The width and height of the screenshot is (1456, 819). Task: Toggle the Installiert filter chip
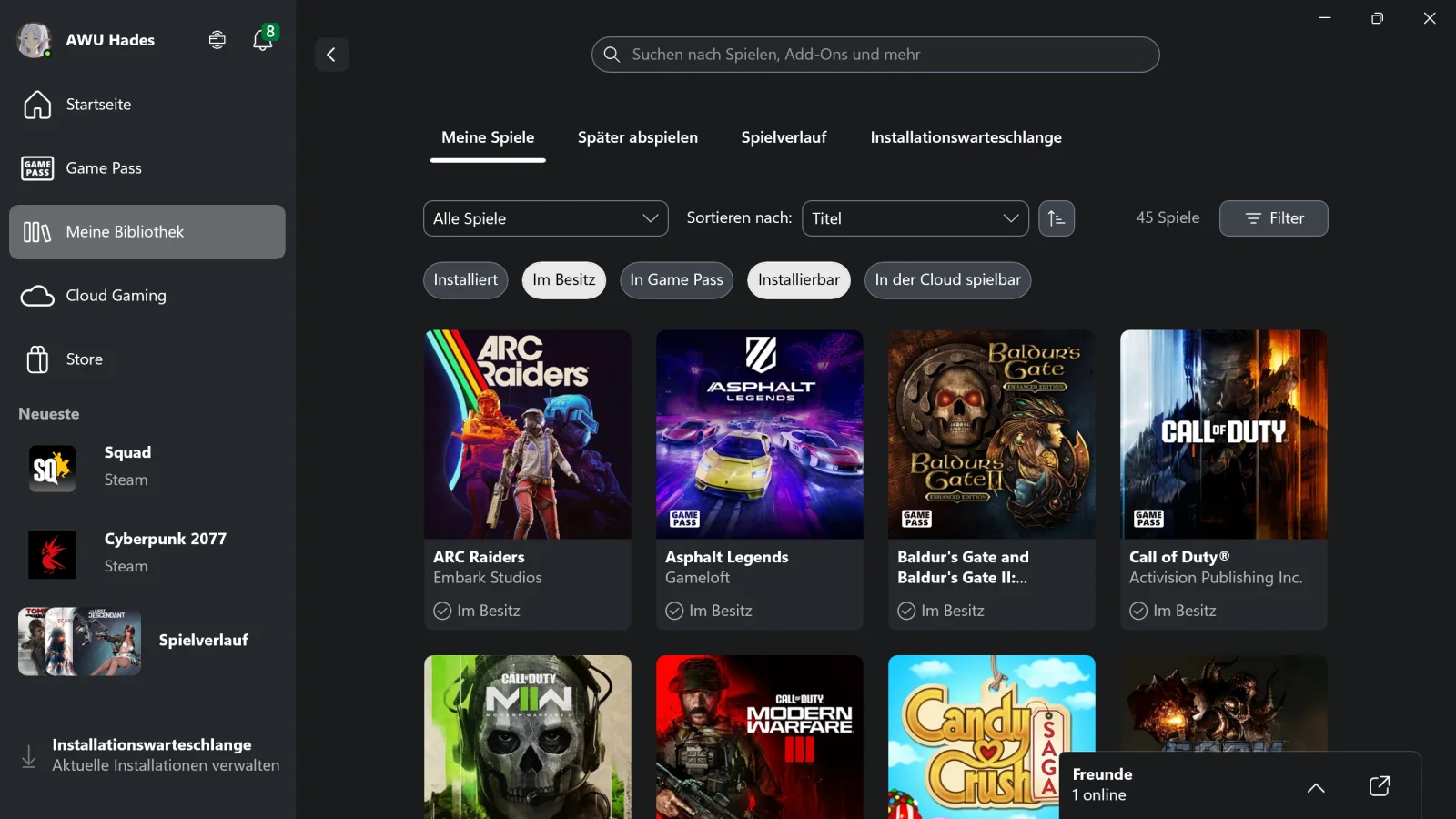[466, 280]
